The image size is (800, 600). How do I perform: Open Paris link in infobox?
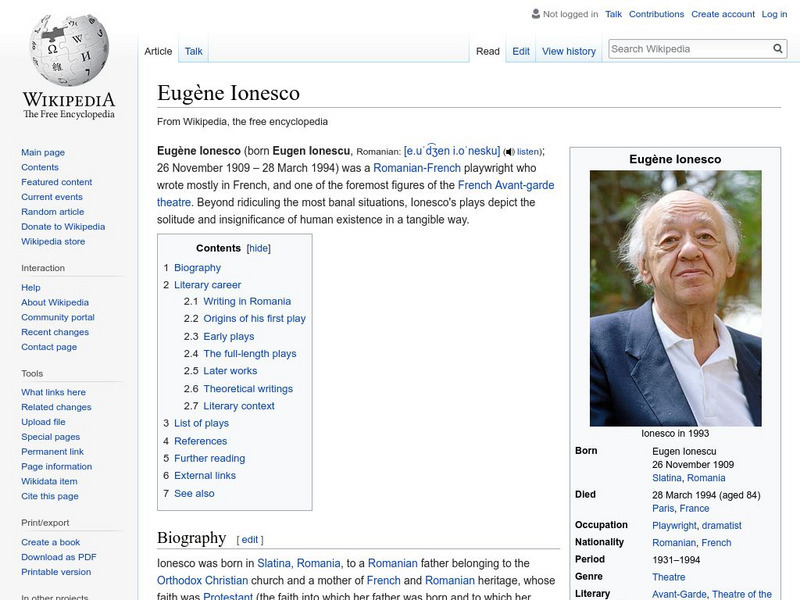click(x=663, y=508)
